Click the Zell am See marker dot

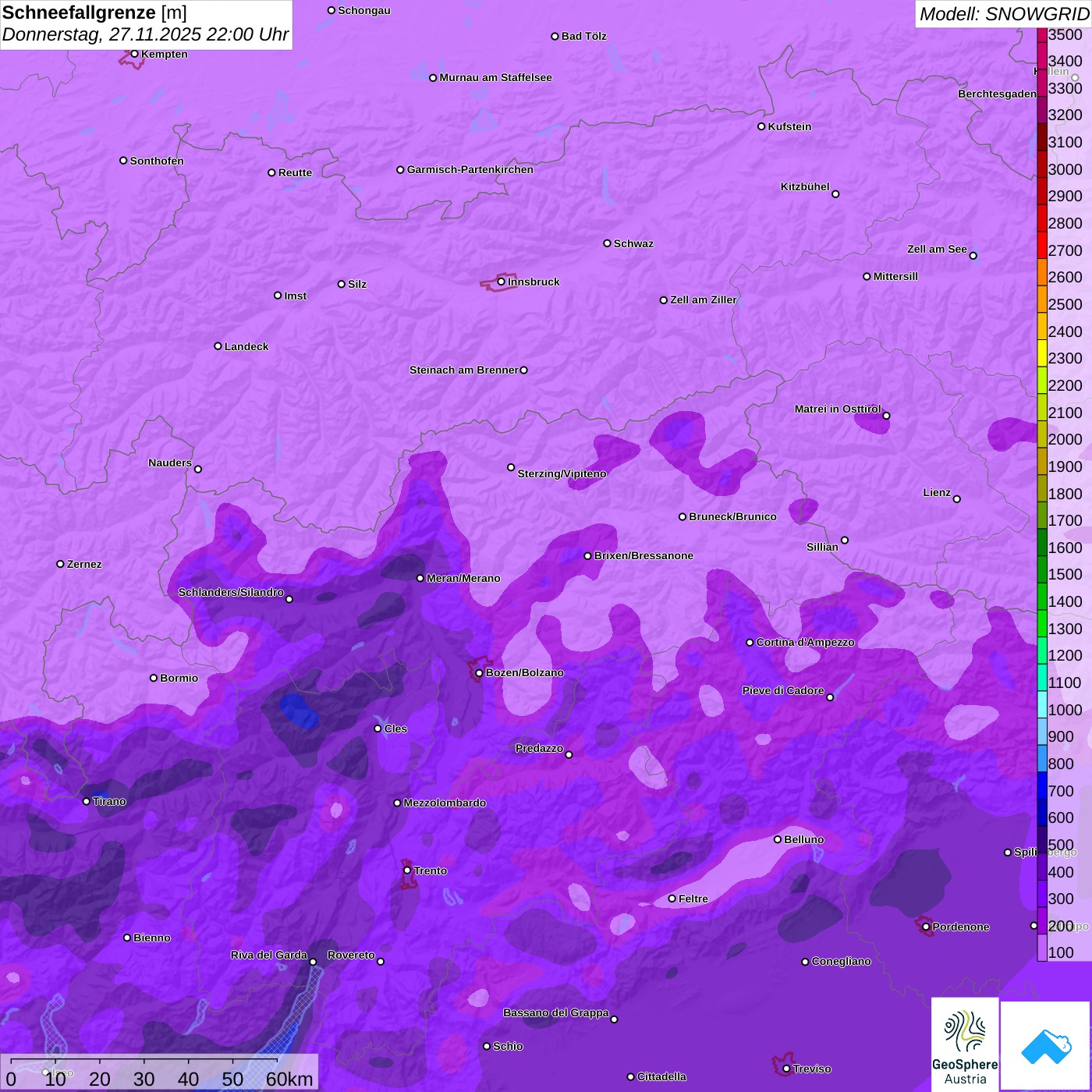[973, 256]
